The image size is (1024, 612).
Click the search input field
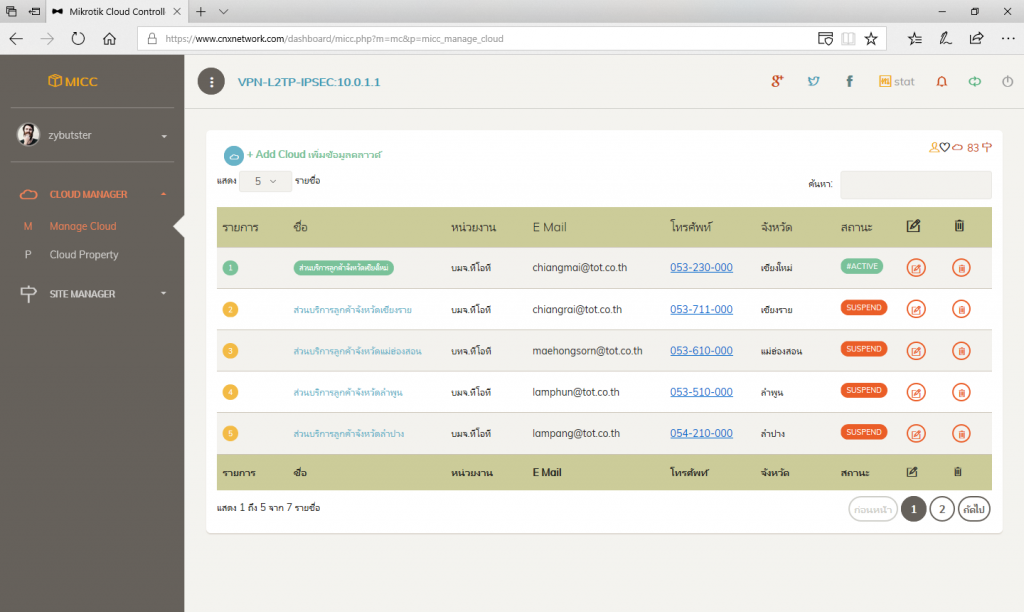coord(916,185)
